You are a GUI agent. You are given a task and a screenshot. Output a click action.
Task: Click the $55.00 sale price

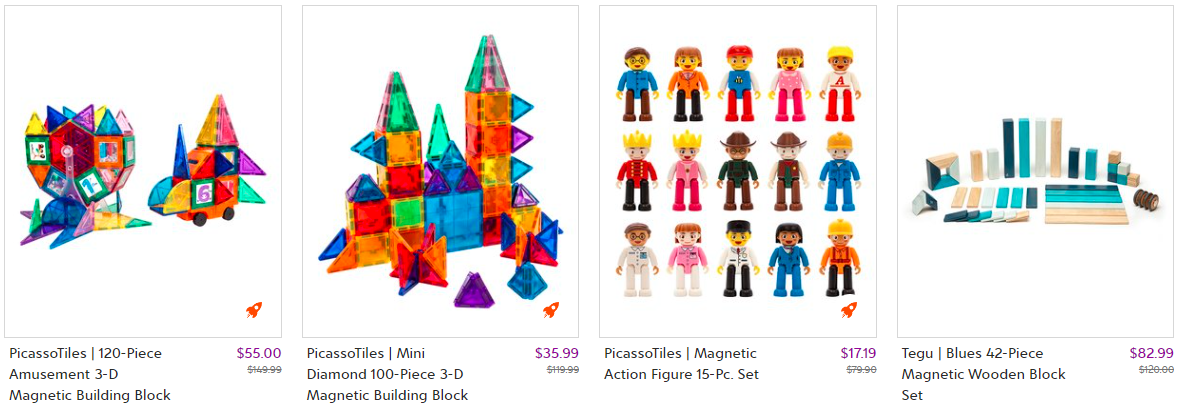(259, 353)
